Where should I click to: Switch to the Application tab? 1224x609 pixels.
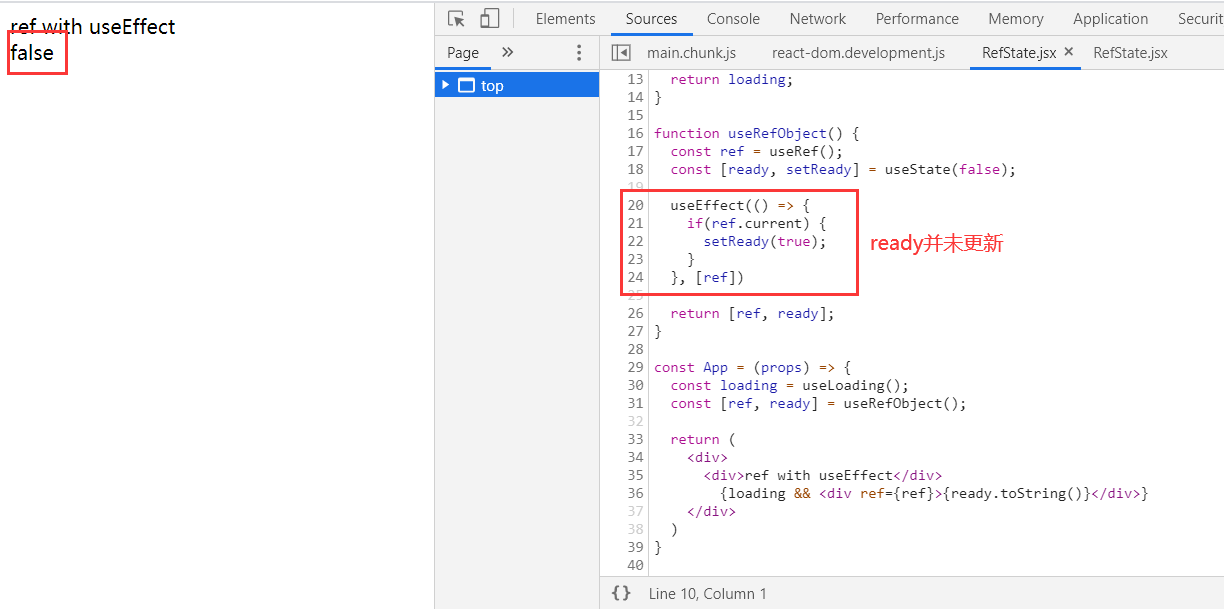pos(1110,19)
